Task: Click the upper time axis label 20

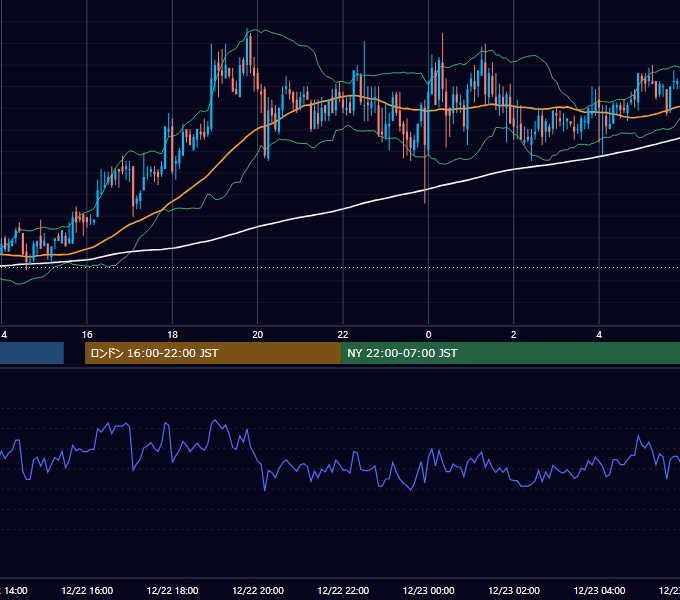Action: tap(258, 335)
